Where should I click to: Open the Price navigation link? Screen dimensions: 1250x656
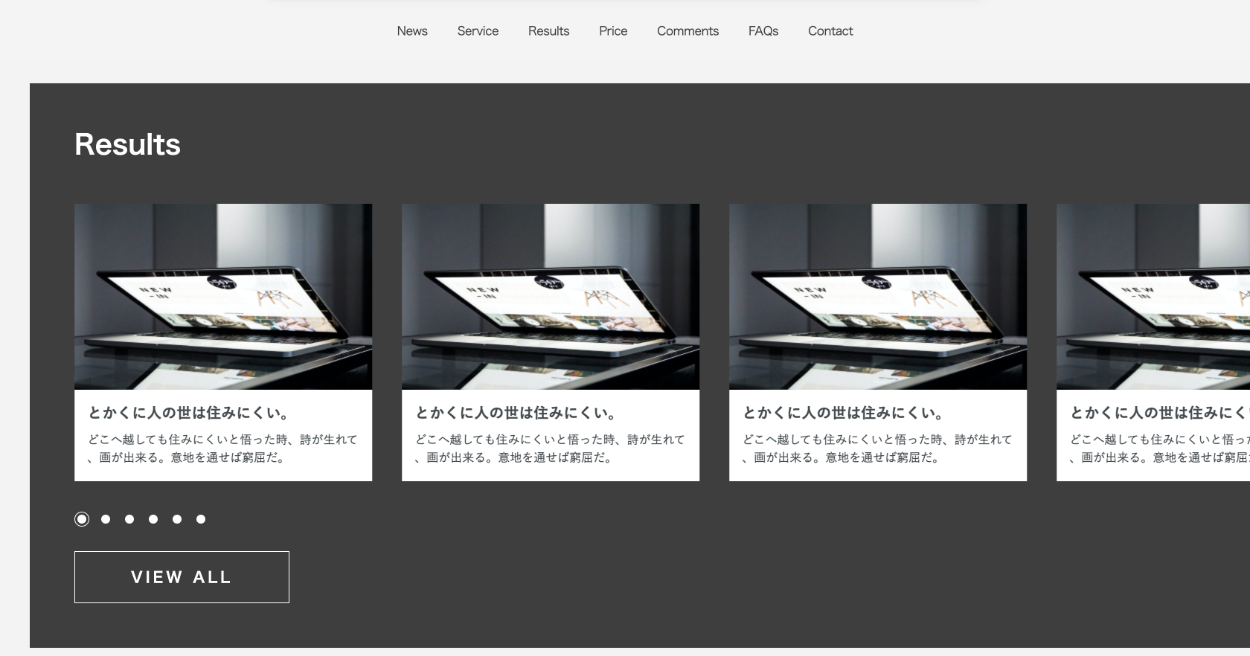[x=613, y=31]
